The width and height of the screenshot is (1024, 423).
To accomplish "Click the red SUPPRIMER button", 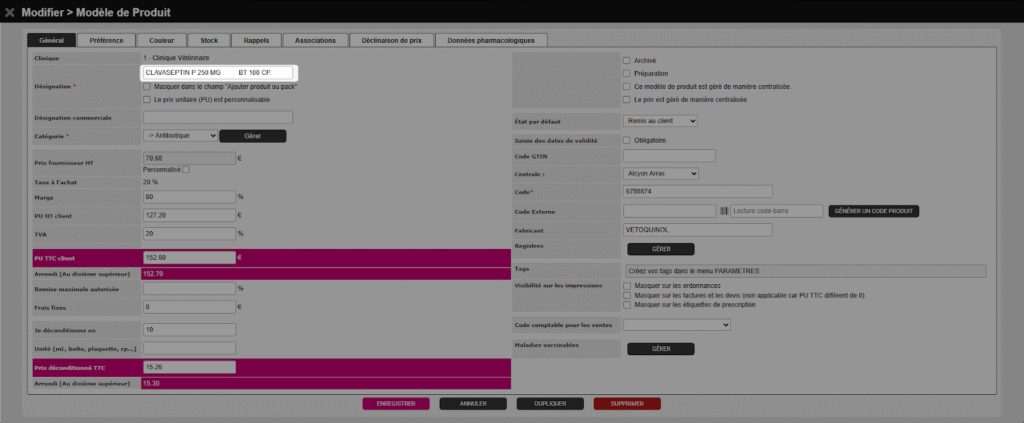I will (627, 404).
